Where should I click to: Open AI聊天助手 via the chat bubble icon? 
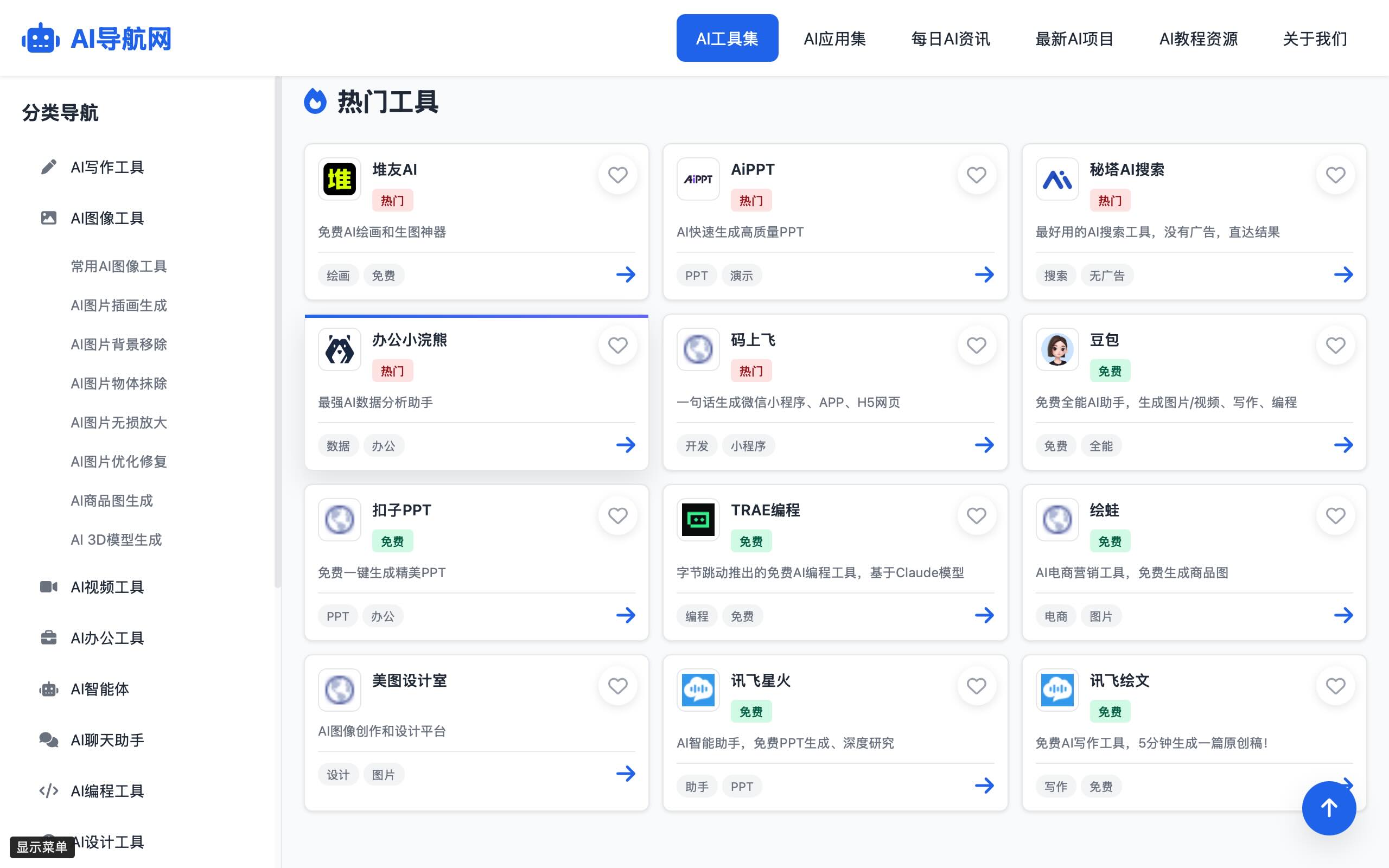pos(49,740)
